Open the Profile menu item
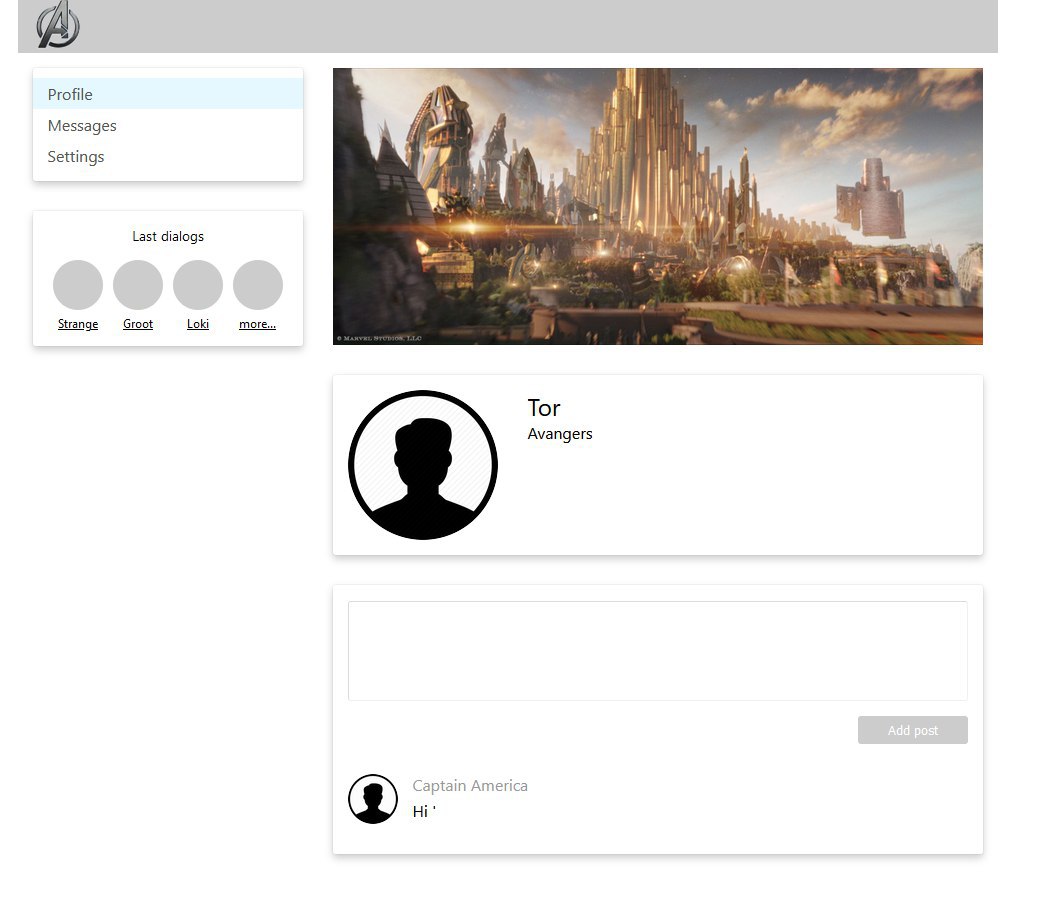The image size is (1042, 899). coord(167,94)
